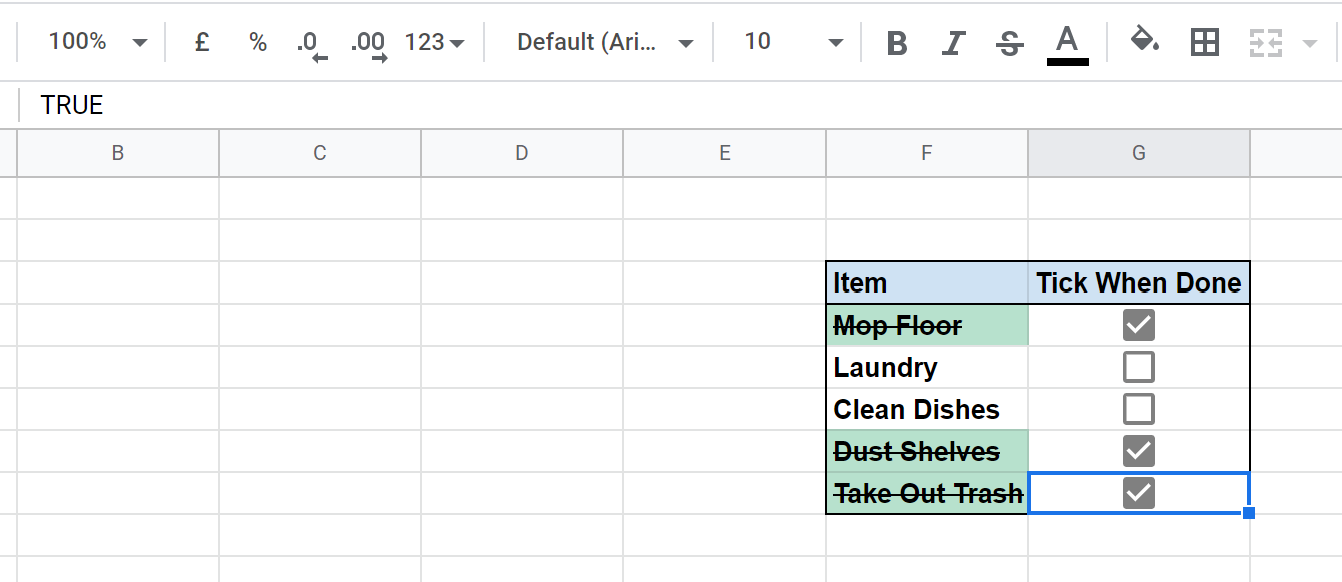Open the zoom level dropdown
1342x582 pixels.
(x=95, y=42)
